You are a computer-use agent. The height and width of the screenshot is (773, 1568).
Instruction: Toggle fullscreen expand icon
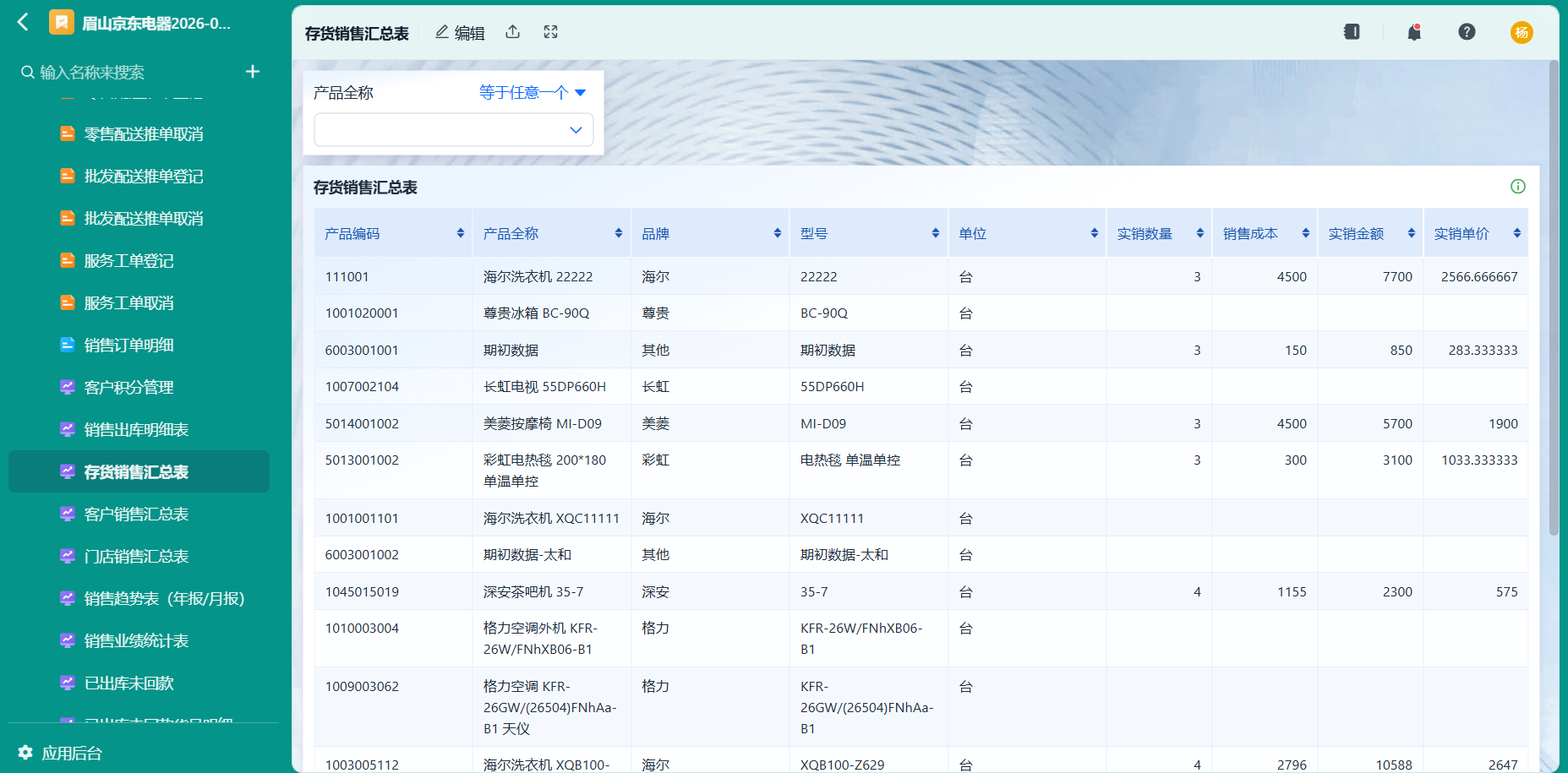coord(550,32)
